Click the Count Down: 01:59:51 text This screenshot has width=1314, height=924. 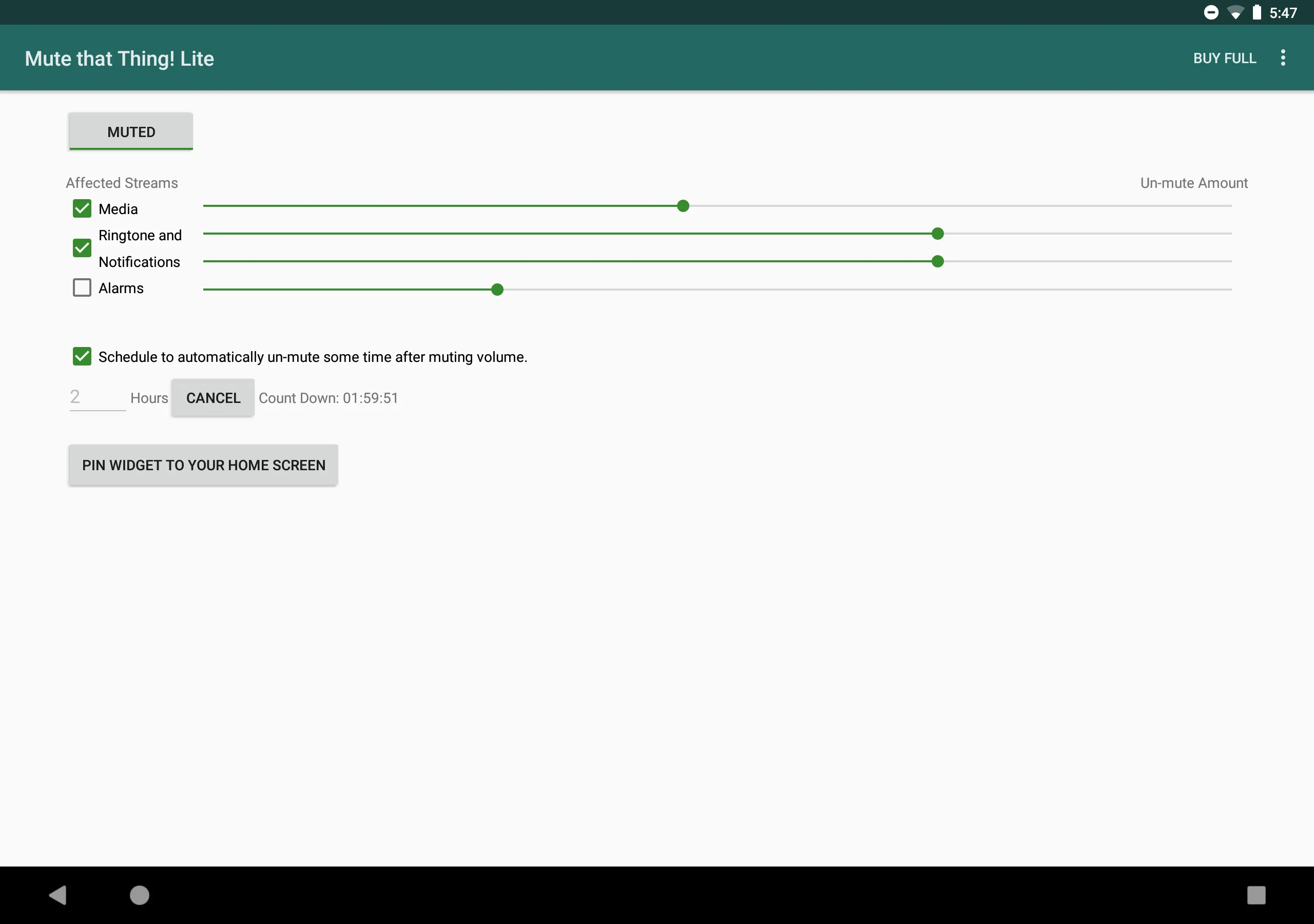click(x=328, y=398)
